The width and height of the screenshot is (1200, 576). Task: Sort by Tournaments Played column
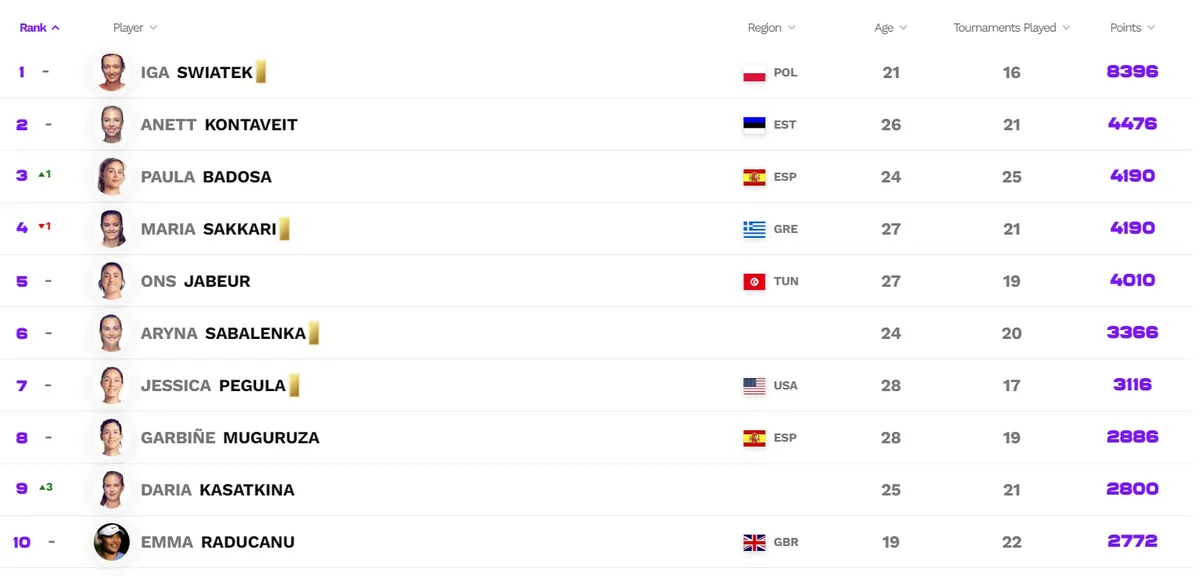(1012, 28)
